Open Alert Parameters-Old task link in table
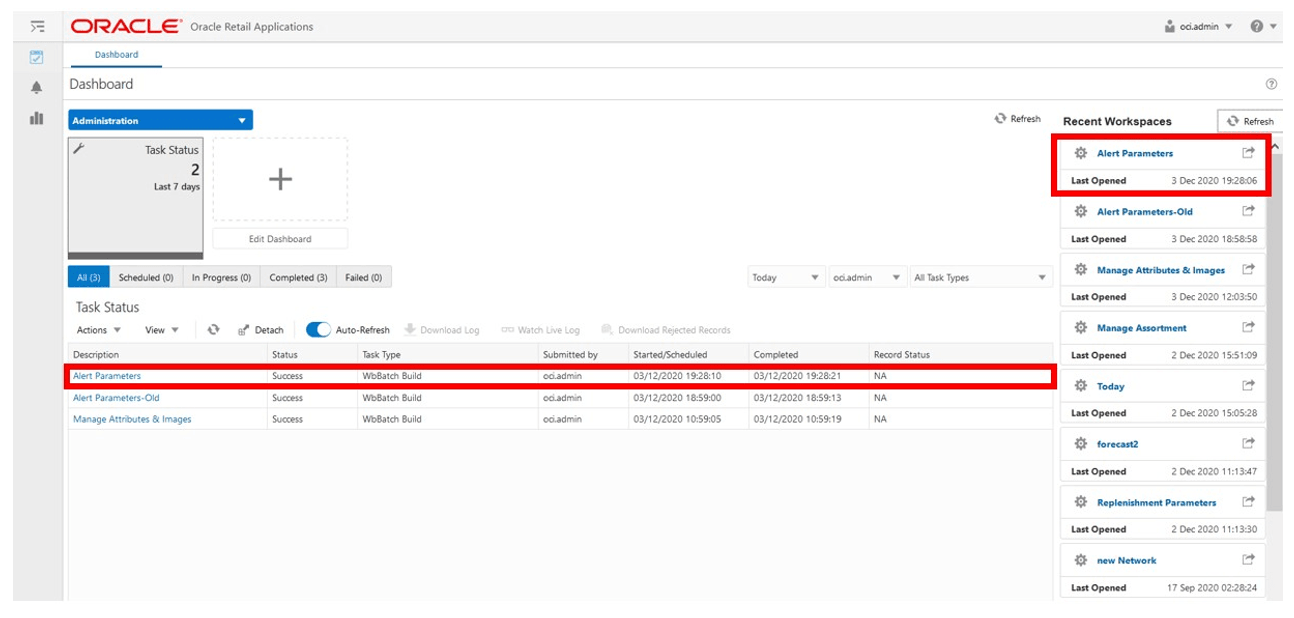This screenshot has width=1294, height=618. [116, 397]
